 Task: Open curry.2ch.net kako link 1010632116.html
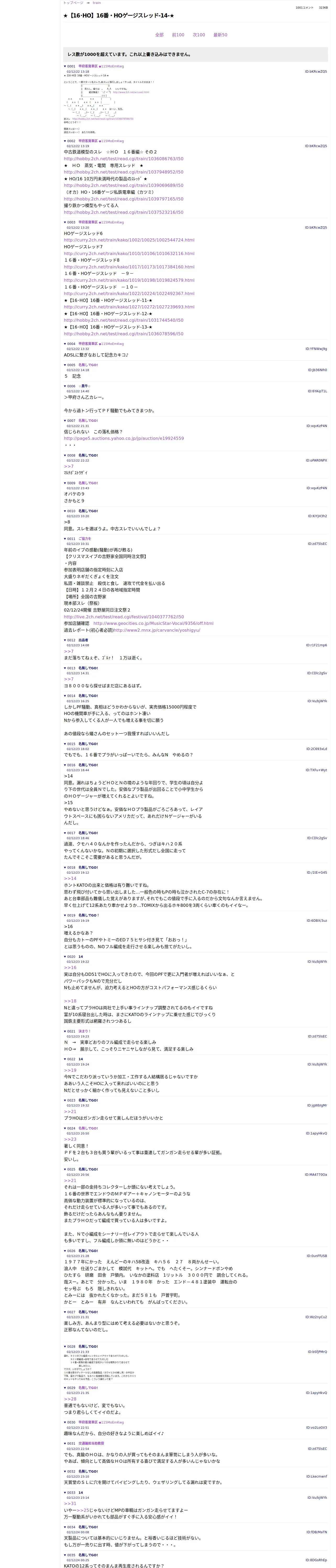click(129, 254)
